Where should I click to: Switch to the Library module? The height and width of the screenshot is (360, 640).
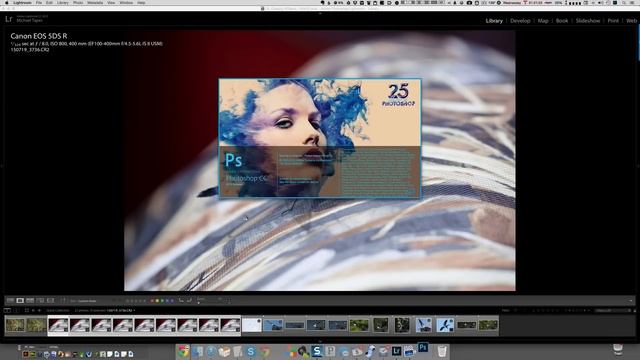[494, 20]
